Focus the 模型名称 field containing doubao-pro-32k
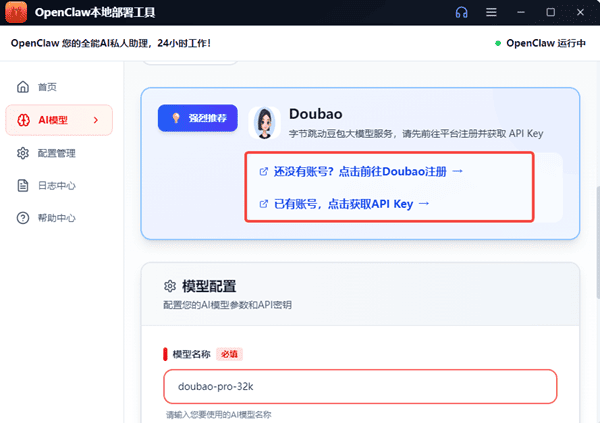Viewport: 600px width, 423px height. click(359, 386)
